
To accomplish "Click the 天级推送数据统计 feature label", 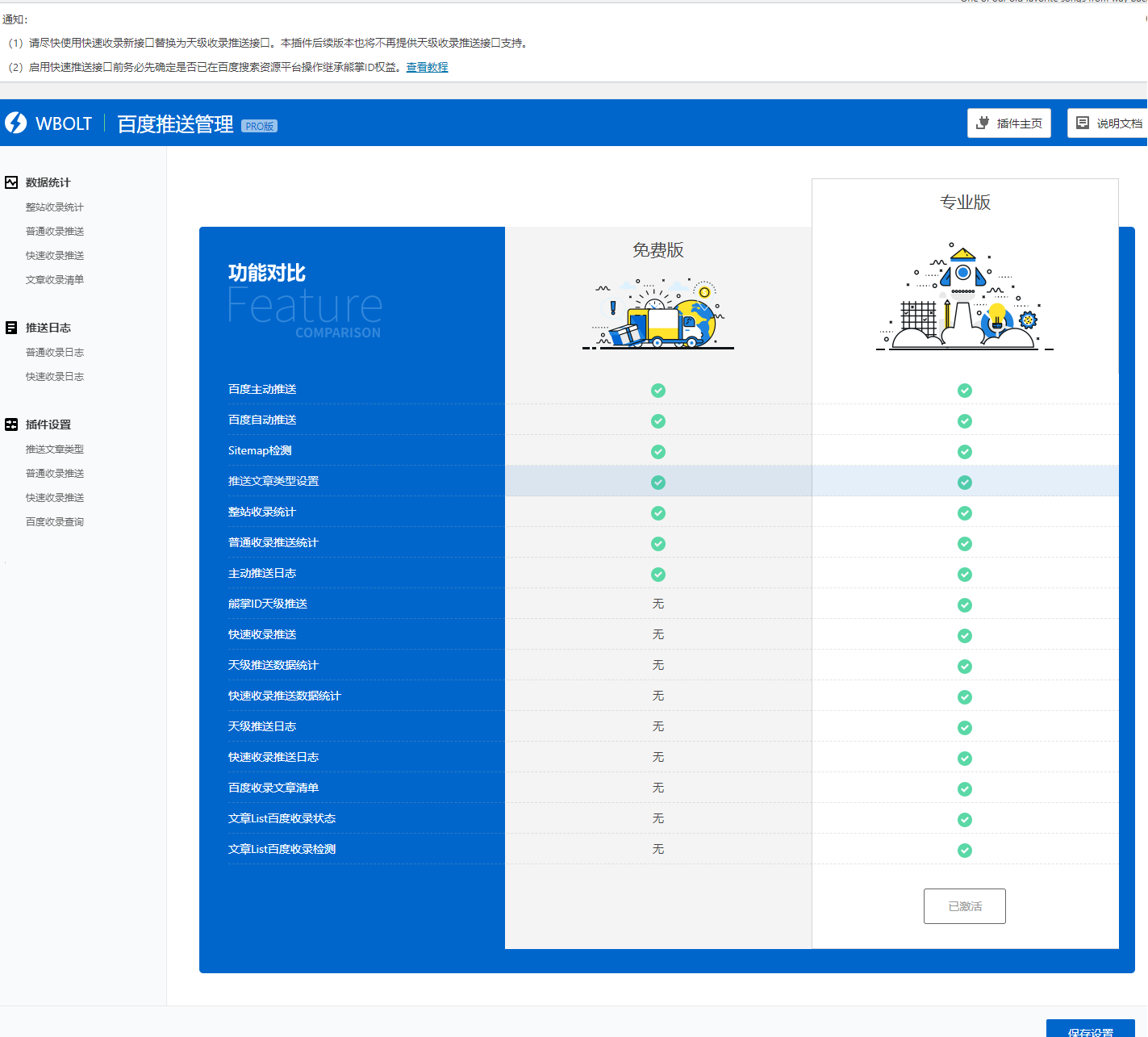I will pos(273,665).
